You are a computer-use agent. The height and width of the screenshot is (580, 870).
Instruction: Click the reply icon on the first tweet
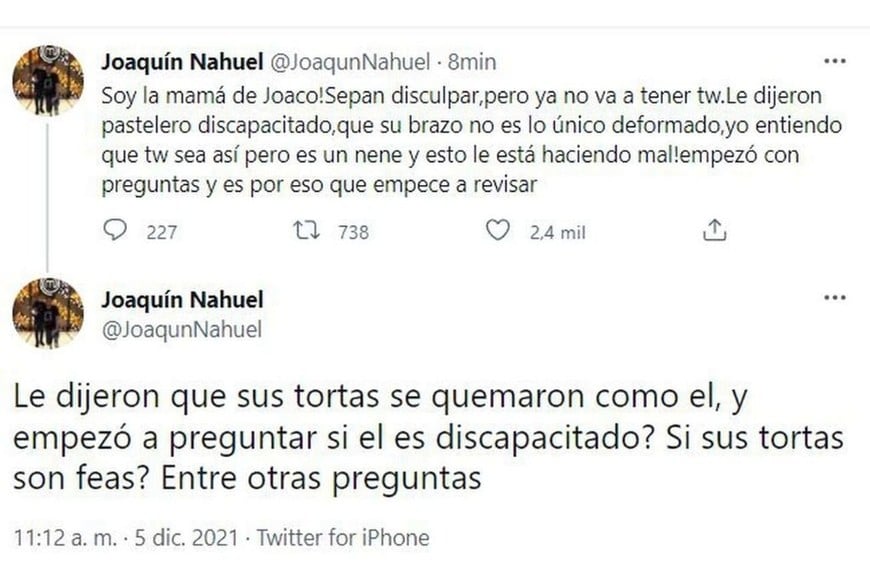[116, 231]
